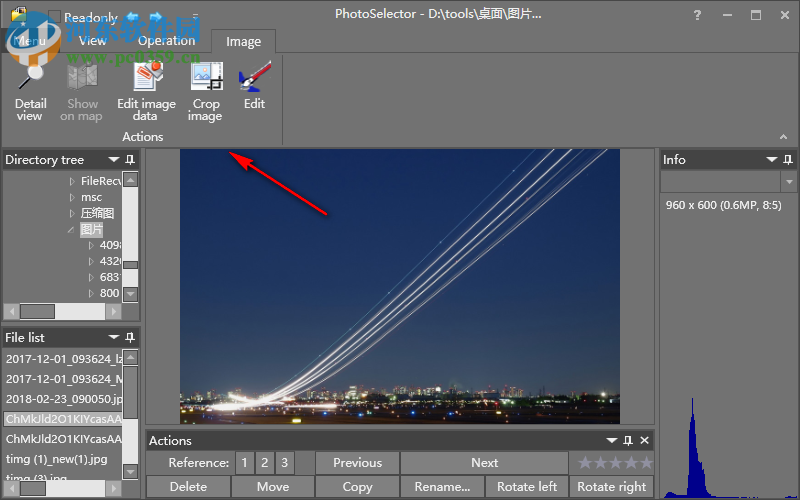800x500 pixels.
Task: Open Edit image data tool
Action: tap(146, 92)
